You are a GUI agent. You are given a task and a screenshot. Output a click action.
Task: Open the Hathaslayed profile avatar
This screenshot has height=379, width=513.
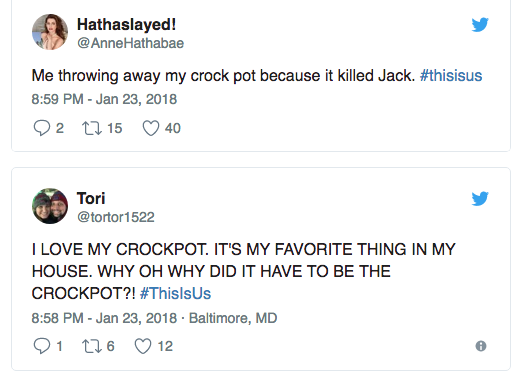pos(50,32)
